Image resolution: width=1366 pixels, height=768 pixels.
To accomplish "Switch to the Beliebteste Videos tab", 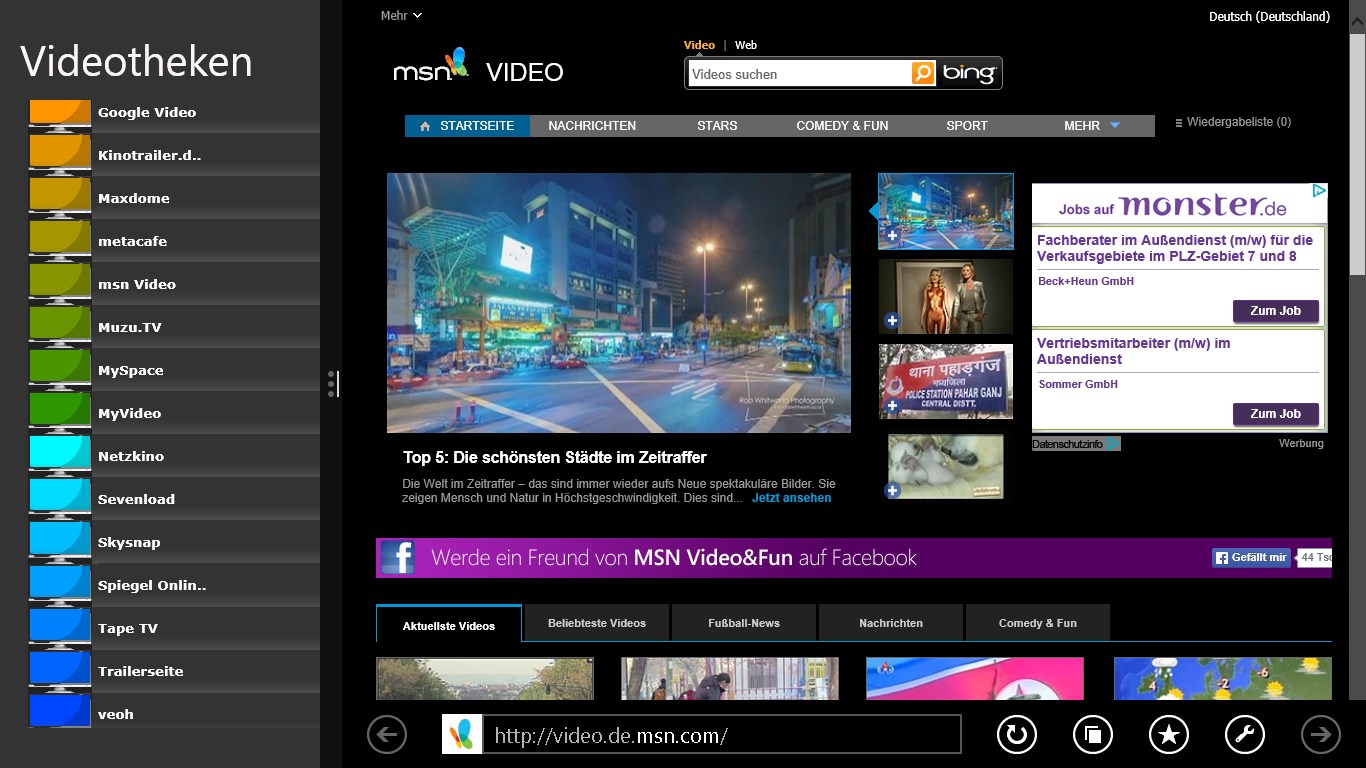I will pyautogui.click(x=597, y=623).
